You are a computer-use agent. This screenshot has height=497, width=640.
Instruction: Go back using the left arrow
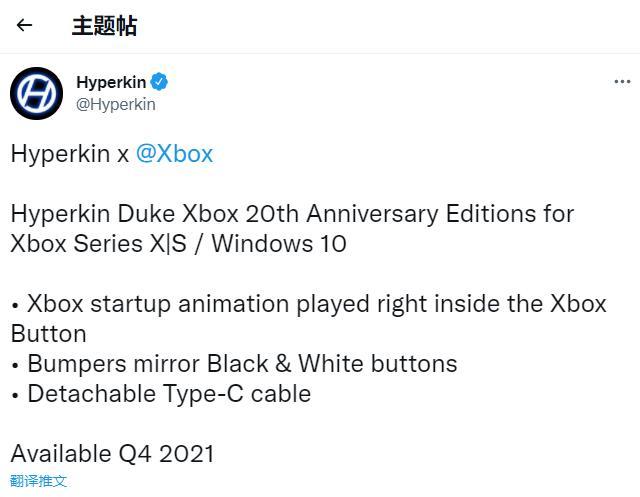click(24, 25)
